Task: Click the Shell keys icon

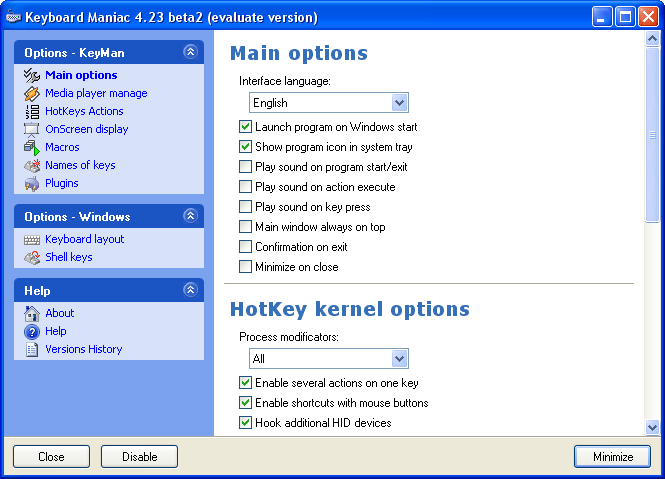Action: 32,258
